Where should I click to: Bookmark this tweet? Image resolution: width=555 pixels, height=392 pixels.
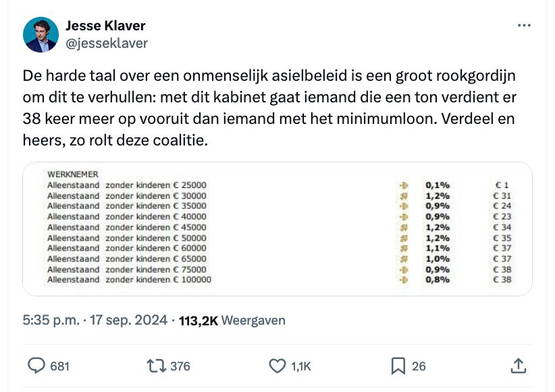pyautogui.click(x=398, y=366)
